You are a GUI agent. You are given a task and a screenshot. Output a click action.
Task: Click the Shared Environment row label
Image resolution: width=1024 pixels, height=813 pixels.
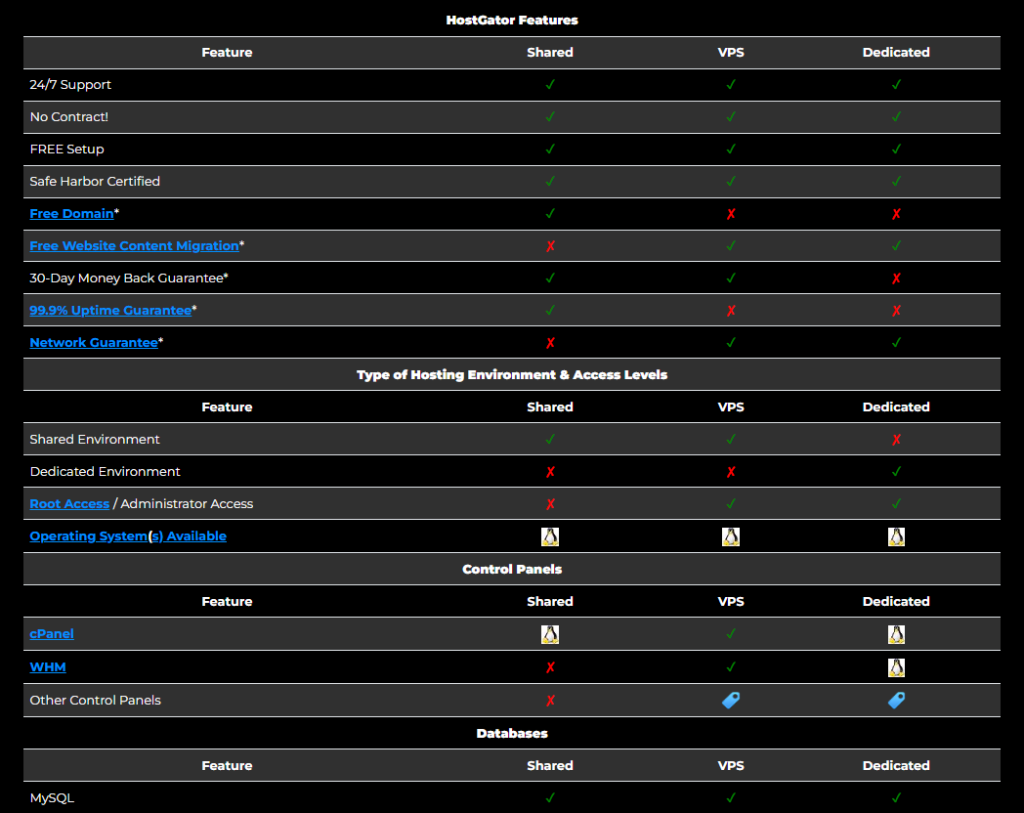coord(94,439)
